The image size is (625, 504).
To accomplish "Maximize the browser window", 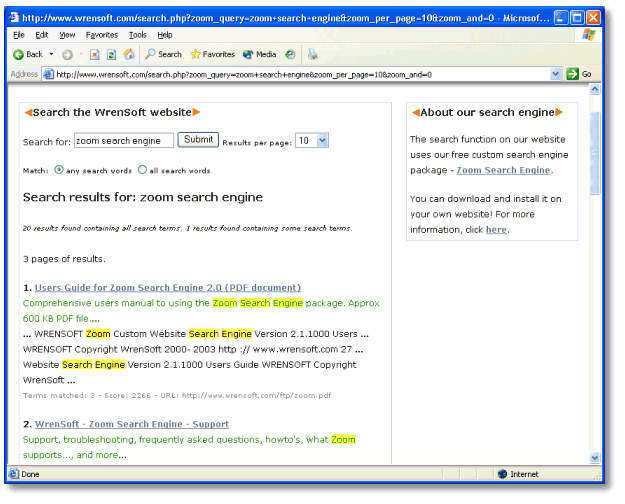I will click(x=577, y=18).
